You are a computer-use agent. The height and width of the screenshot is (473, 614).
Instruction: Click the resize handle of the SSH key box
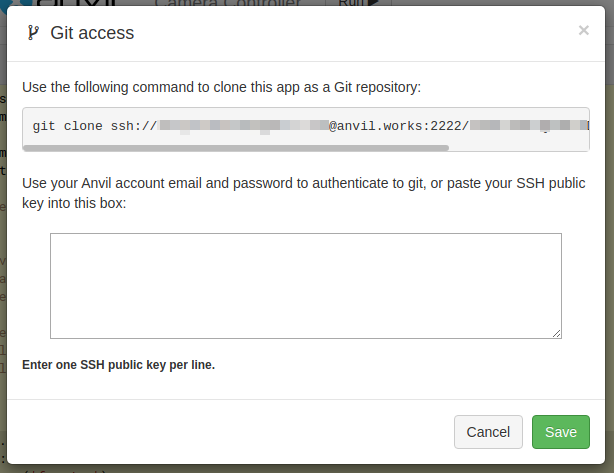pyautogui.click(x=556, y=333)
